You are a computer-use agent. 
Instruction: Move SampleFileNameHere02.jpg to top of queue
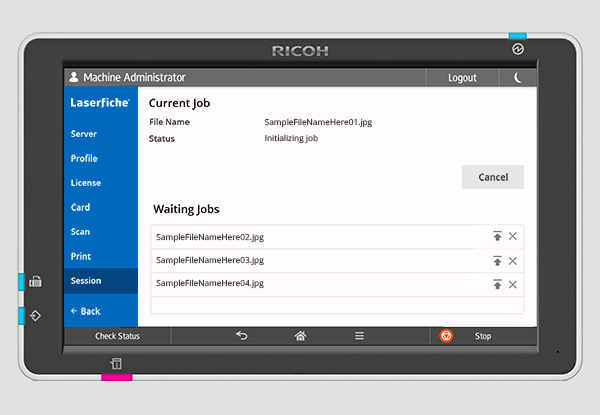[497, 236]
